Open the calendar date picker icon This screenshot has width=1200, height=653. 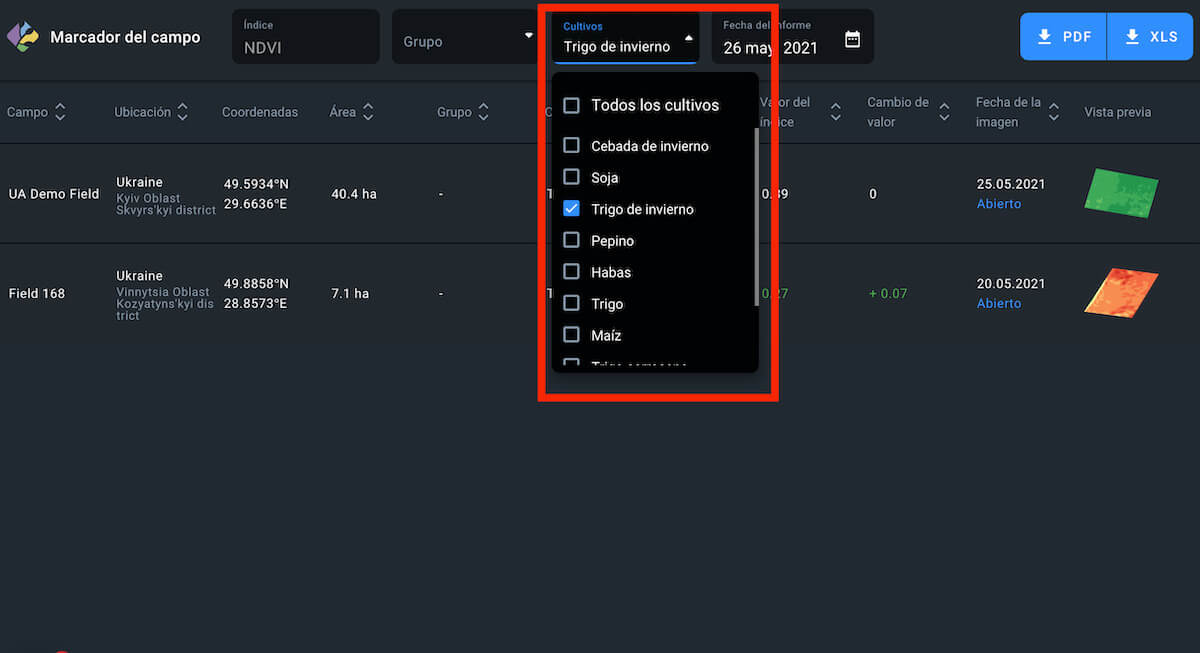pyautogui.click(x=852, y=39)
